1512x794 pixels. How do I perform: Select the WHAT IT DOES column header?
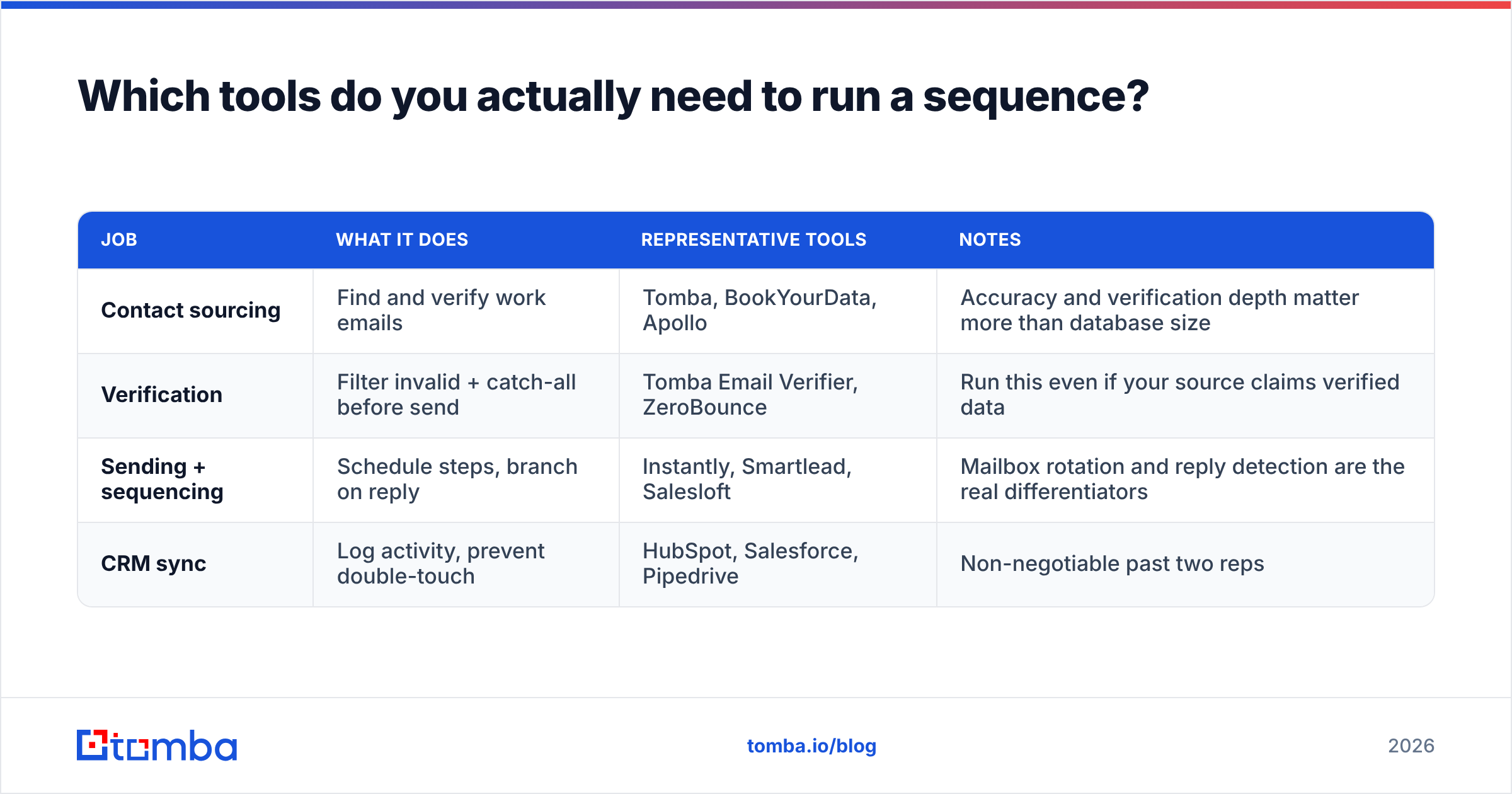pyautogui.click(x=402, y=239)
